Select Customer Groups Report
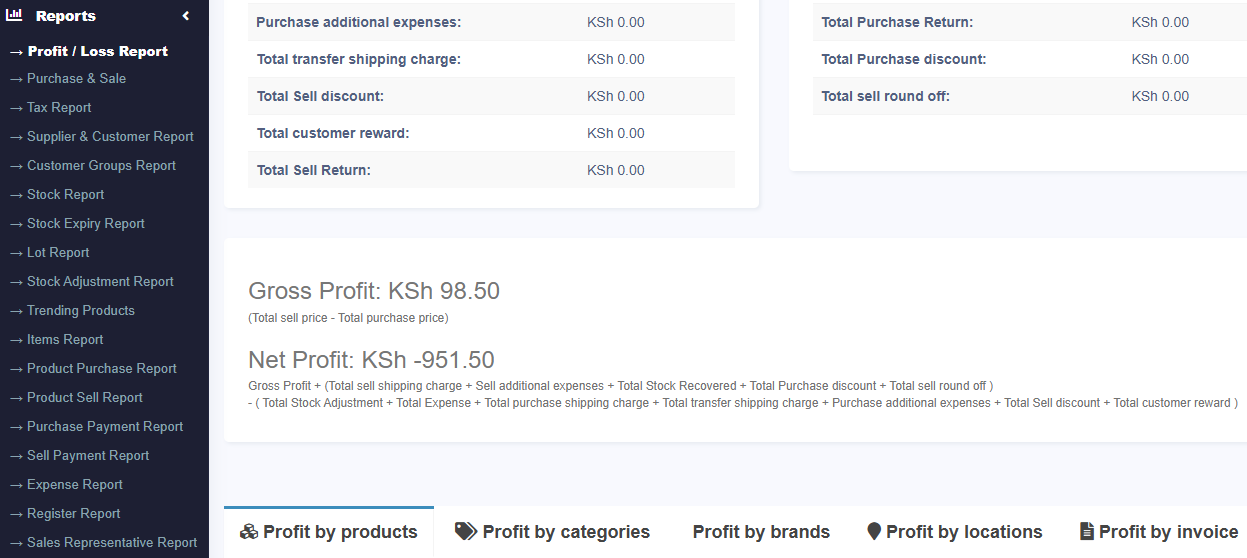Image resolution: width=1247 pixels, height=558 pixels. tap(92, 165)
